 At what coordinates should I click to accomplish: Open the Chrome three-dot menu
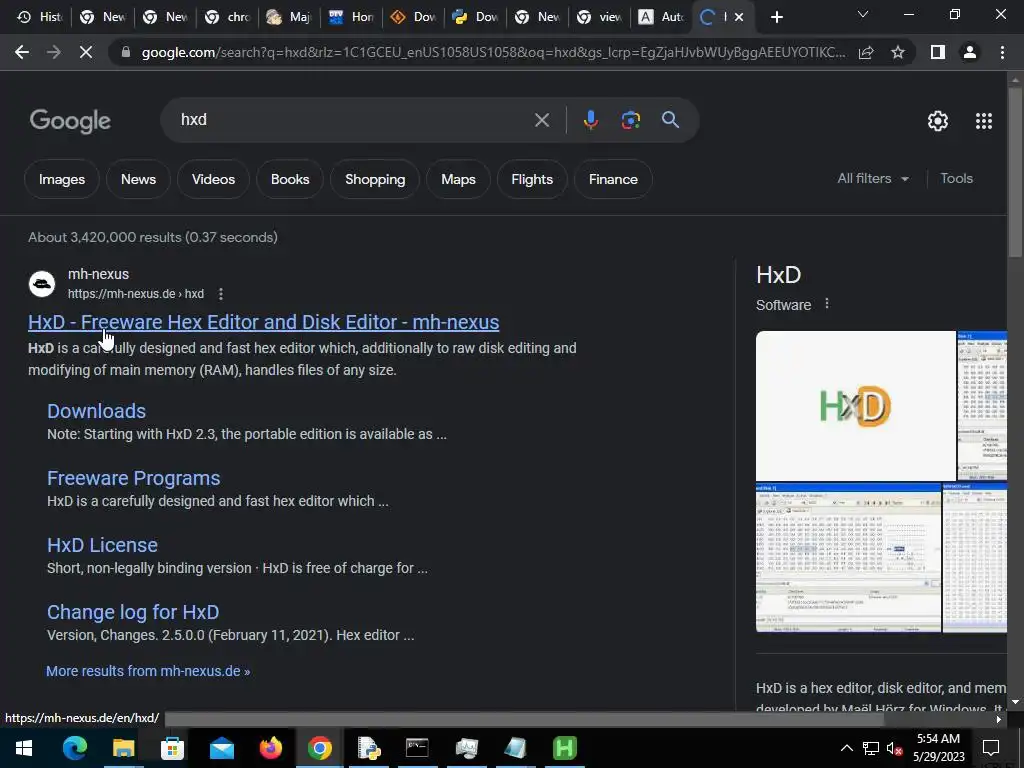tap(1002, 52)
